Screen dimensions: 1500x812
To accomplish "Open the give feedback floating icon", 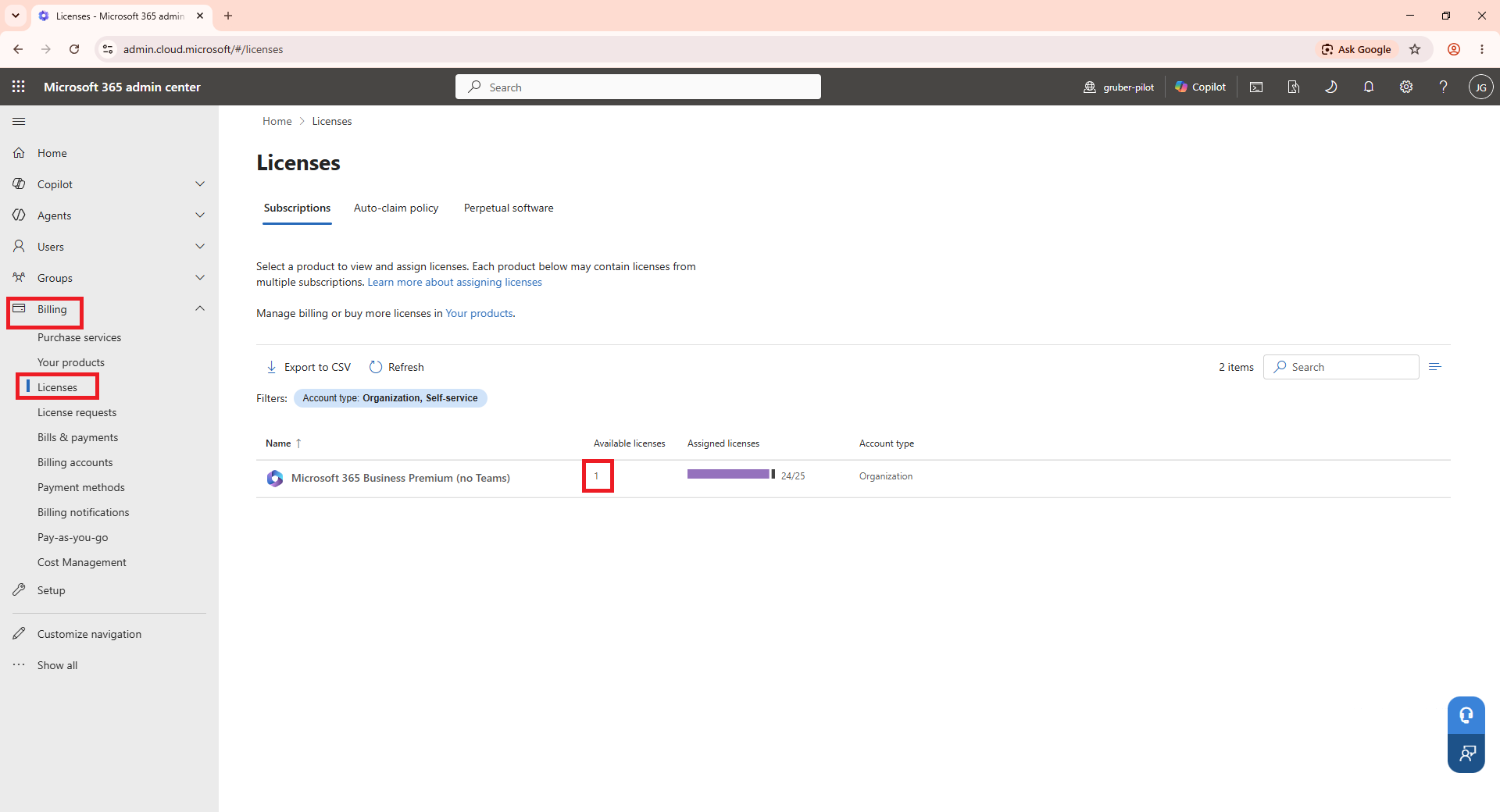I will click(1466, 753).
